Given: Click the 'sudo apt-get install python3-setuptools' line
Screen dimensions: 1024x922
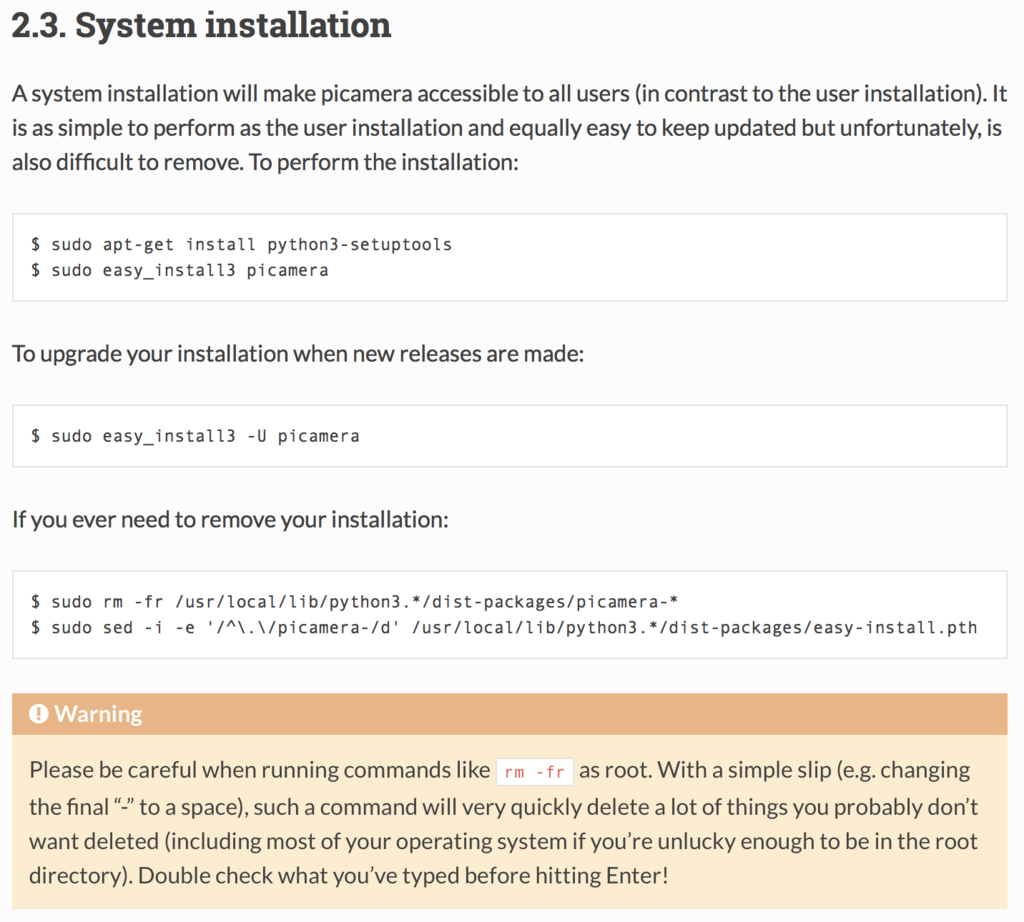Looking at the screenshot, I should pos(241,245).
